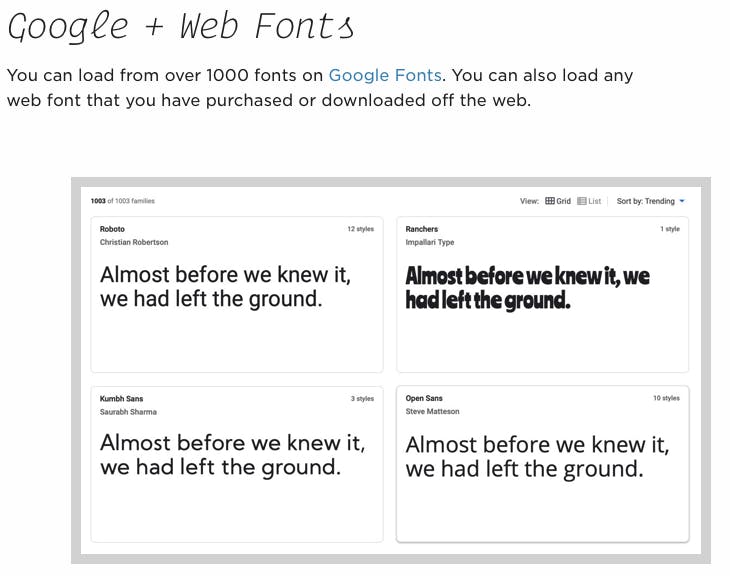Viewport: 730px width, 576px height.
Task: Open the Sort by Trending dropdown
Action: 650,201
